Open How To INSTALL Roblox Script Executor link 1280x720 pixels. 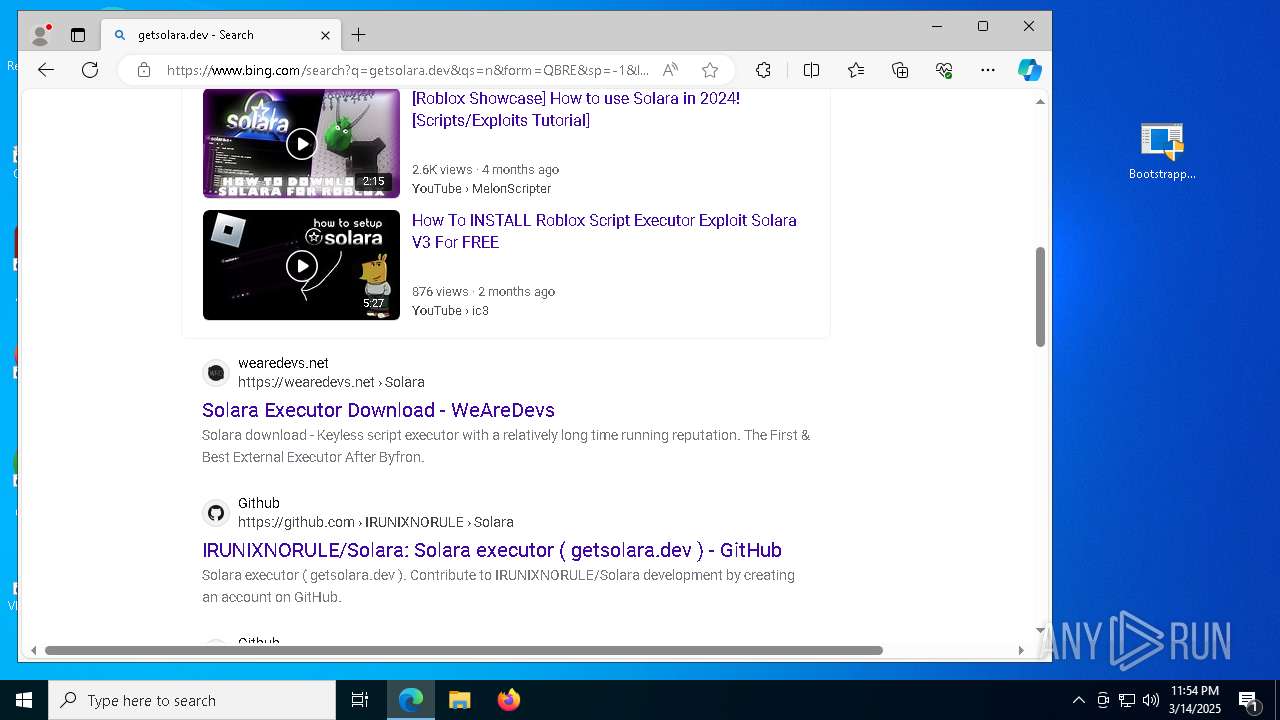pyautogui.click(x=604, y=231)
